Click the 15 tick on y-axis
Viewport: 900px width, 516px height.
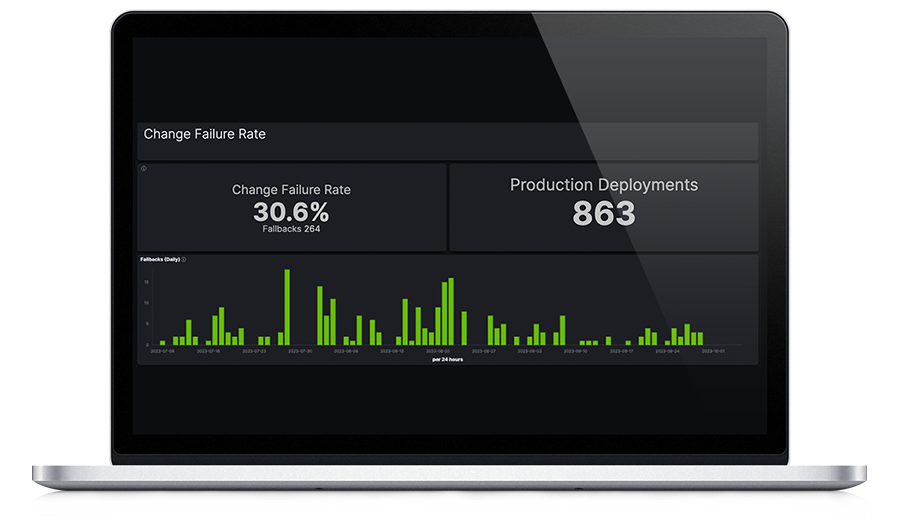pos(147,282)
